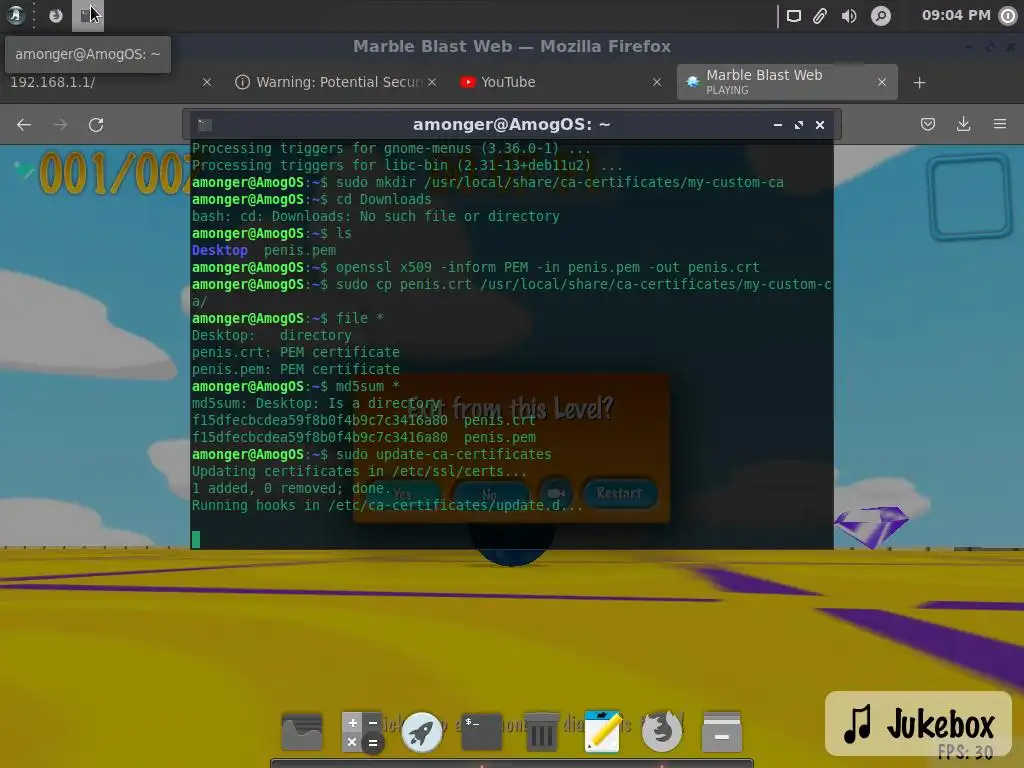
Task: Open the search magnifier in top panel
Action: [x=881, y=16]
